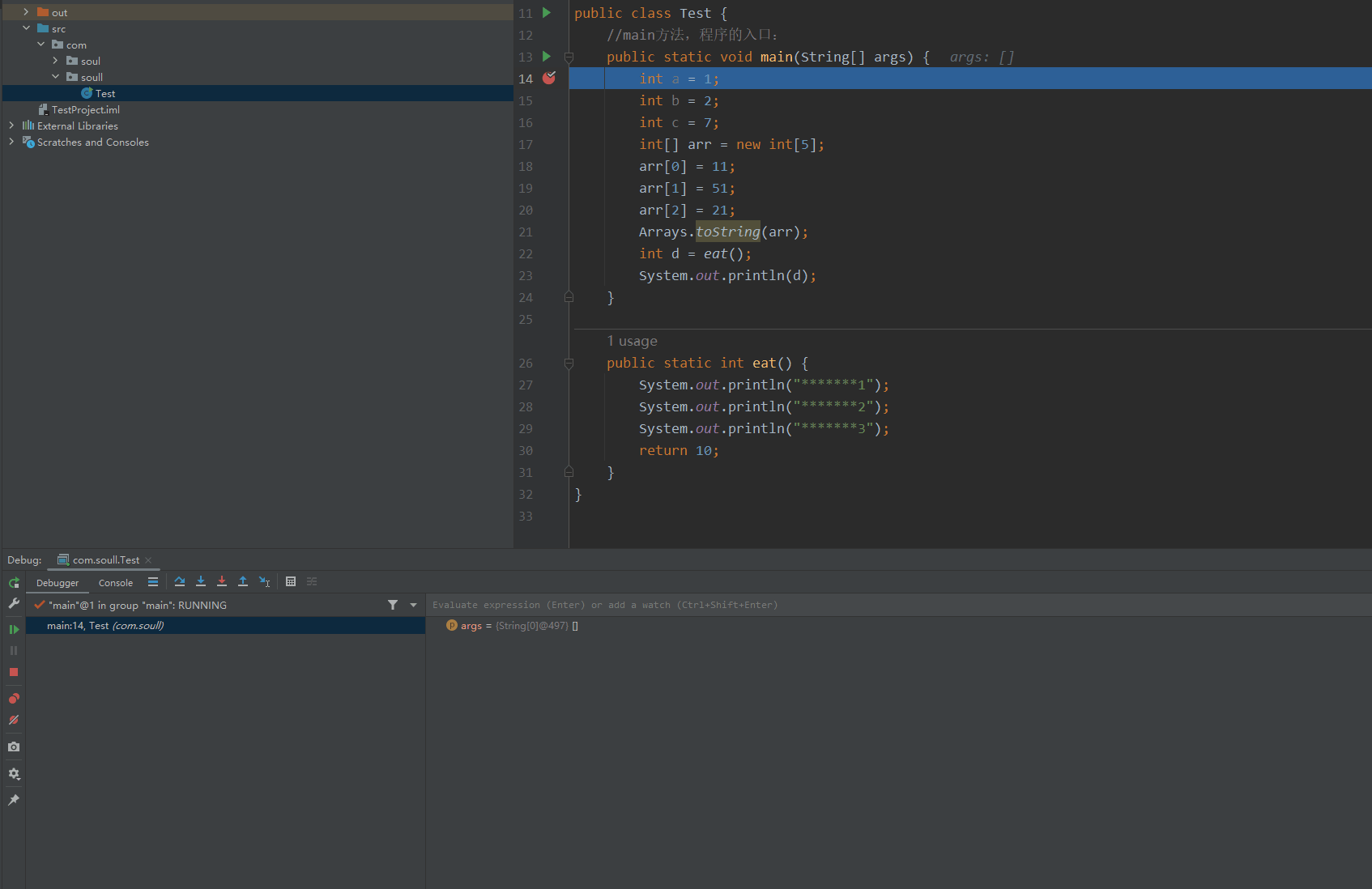The image size is (1372, 889).
Task: Open the thread selector dropdown arrow
Action: tap(414, 605)
